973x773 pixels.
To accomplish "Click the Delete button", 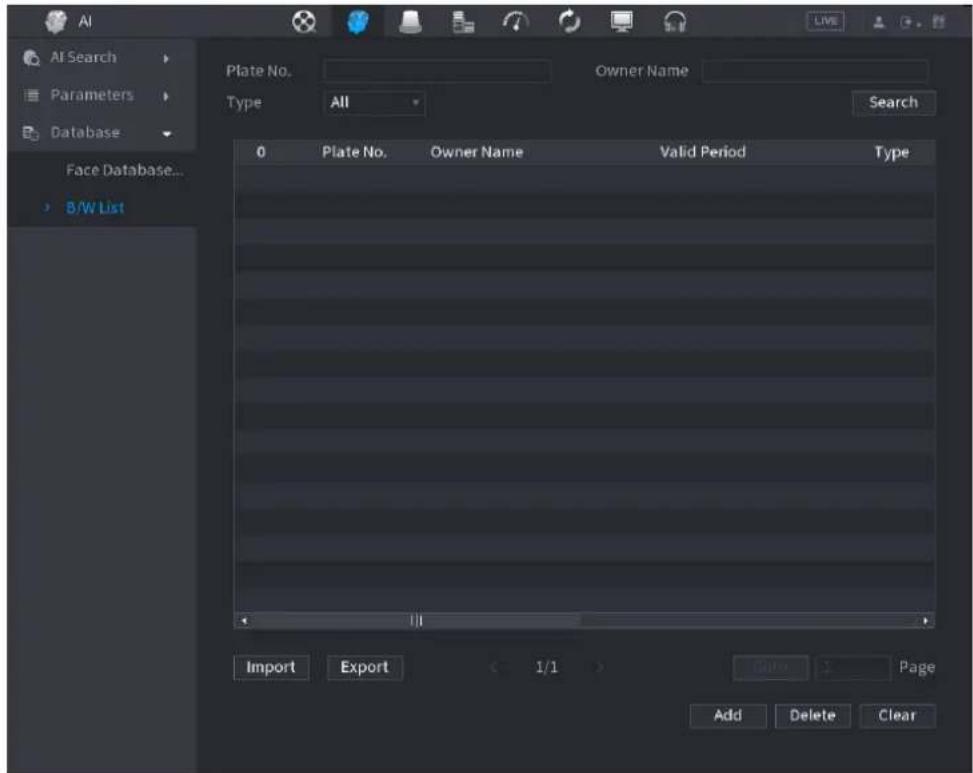I will point(812,715).
